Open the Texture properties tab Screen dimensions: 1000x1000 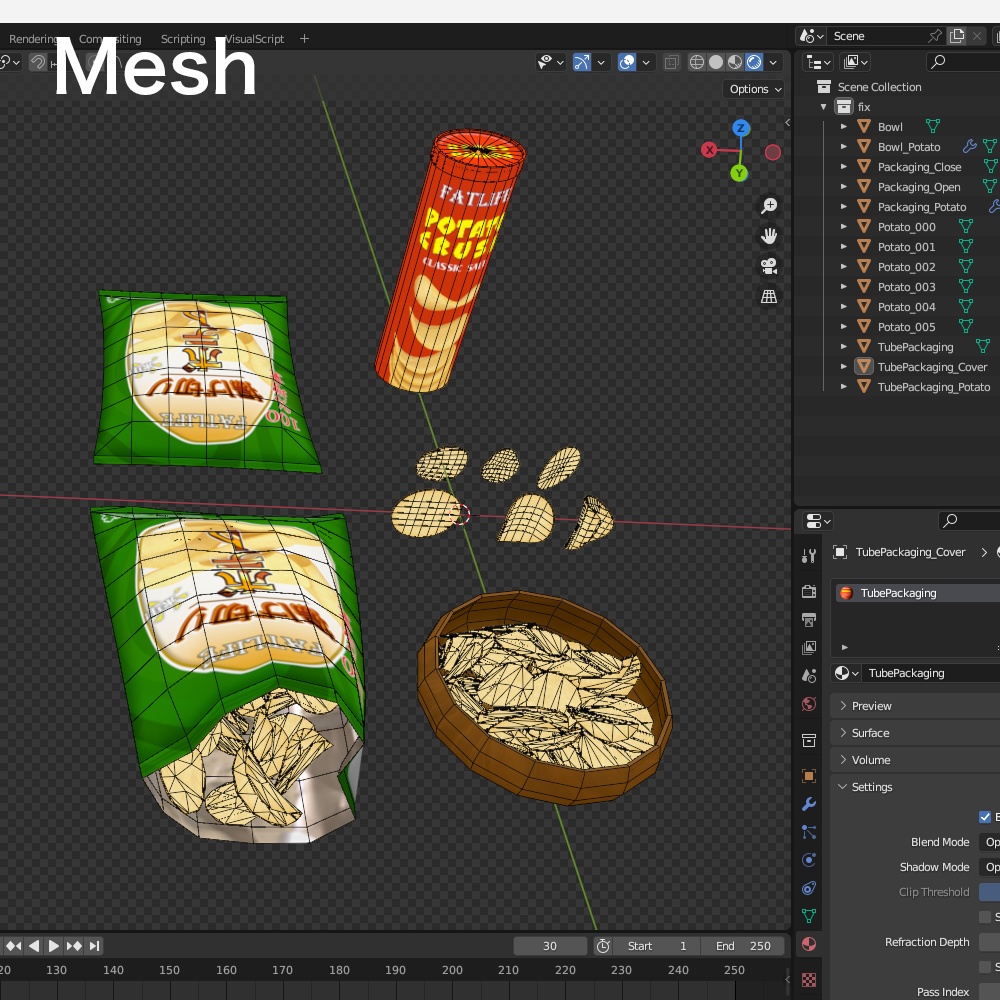[809, 980]
